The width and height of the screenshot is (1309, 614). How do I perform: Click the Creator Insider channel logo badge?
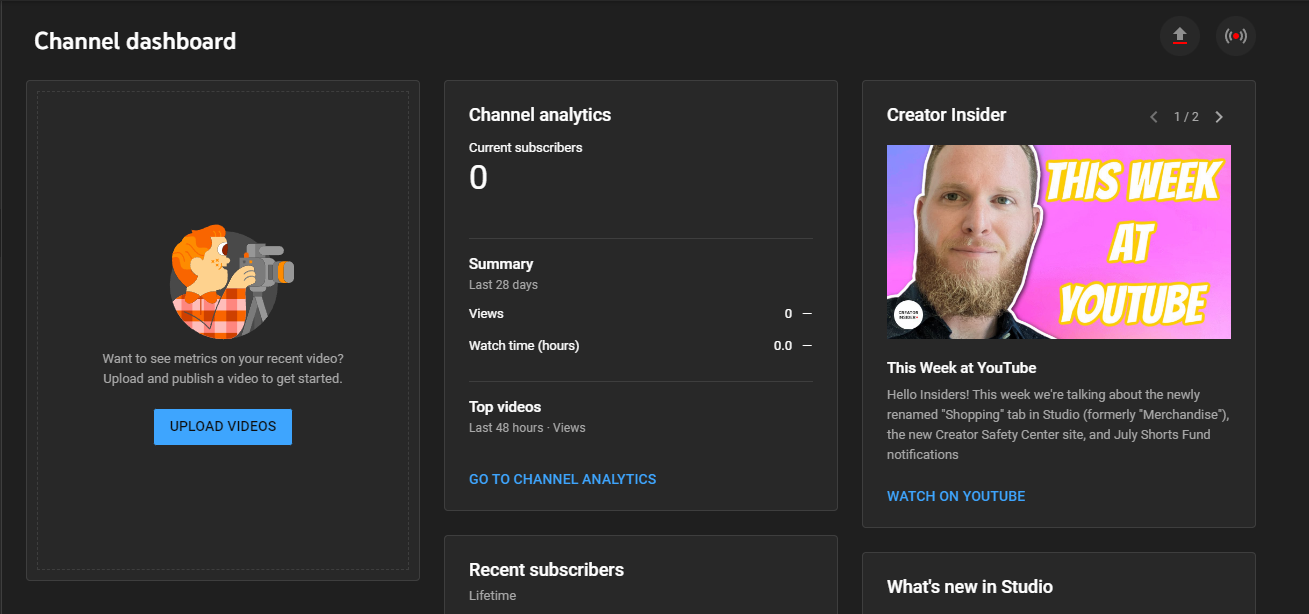908,314
